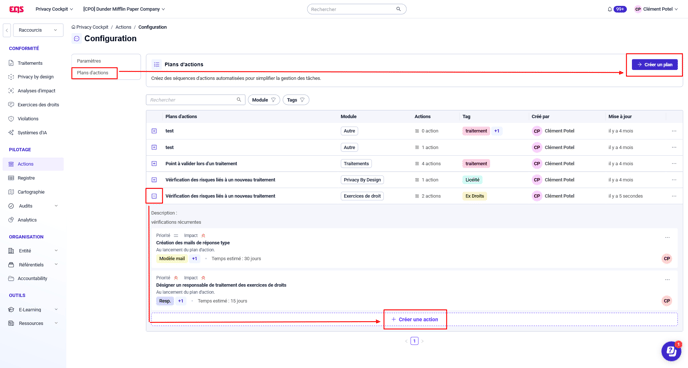Expand the Privacy By Design plan row
Image resolution: width=688 pixels, height=368 pixels.
tap(154, 180)
